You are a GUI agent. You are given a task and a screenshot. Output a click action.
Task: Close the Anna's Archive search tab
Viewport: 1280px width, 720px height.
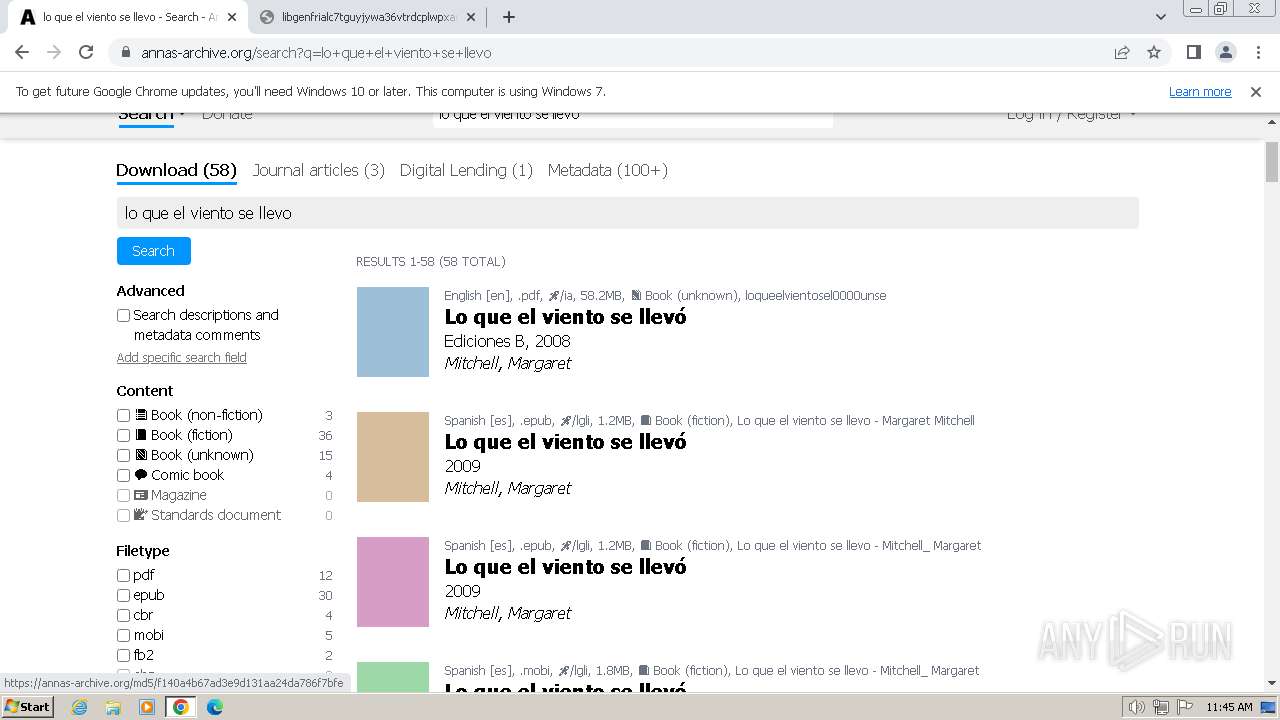pyautogui.click(x=232, y=17)
